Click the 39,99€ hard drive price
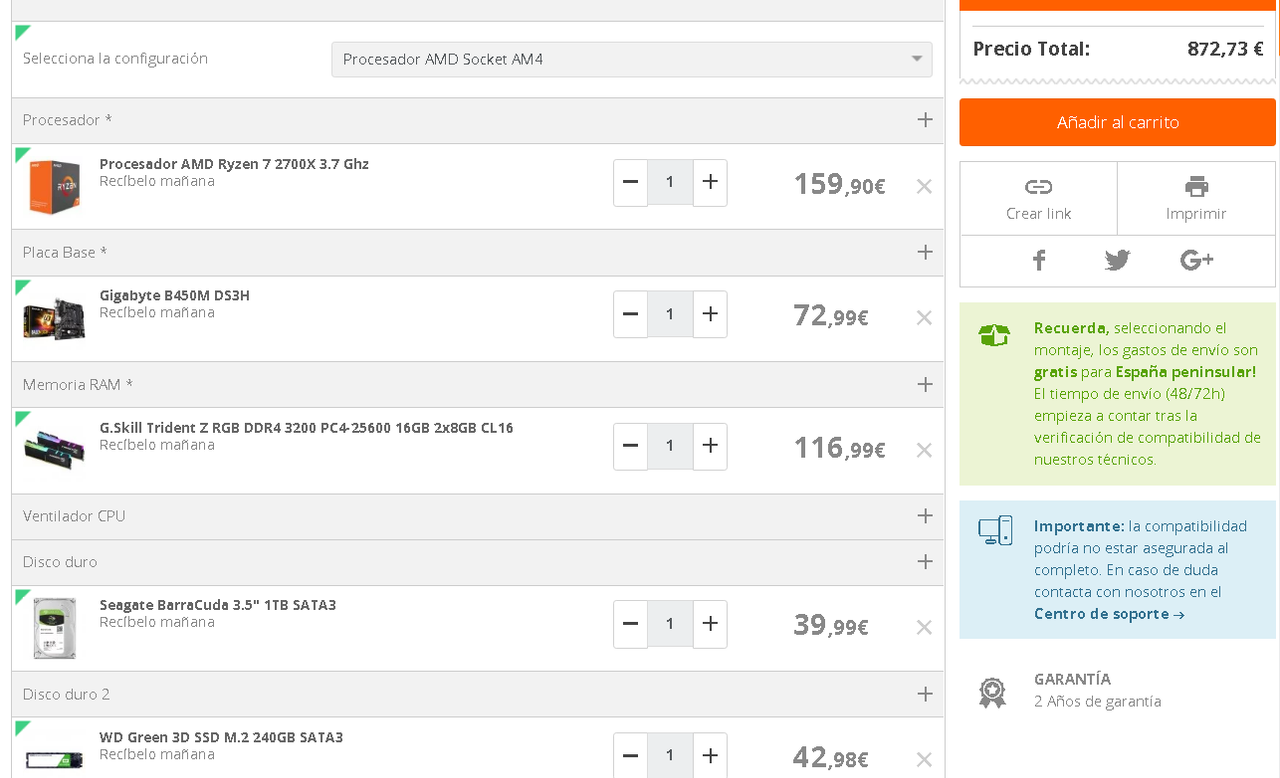This screenshot has width=1280, height=778. (831, 625)
